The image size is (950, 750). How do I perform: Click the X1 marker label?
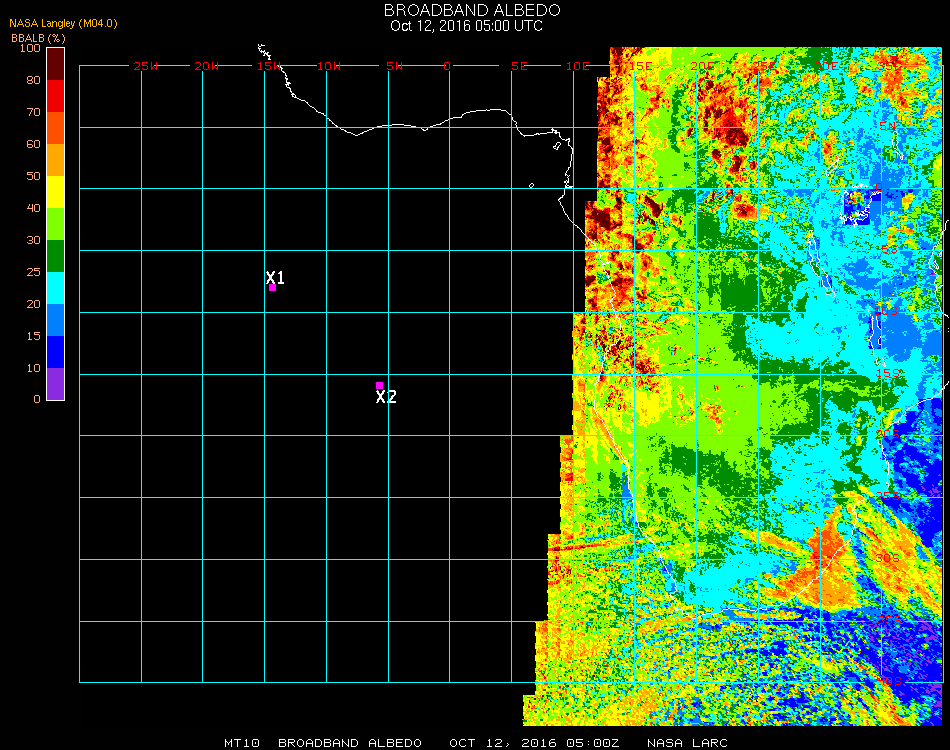[x=275, y=277]
